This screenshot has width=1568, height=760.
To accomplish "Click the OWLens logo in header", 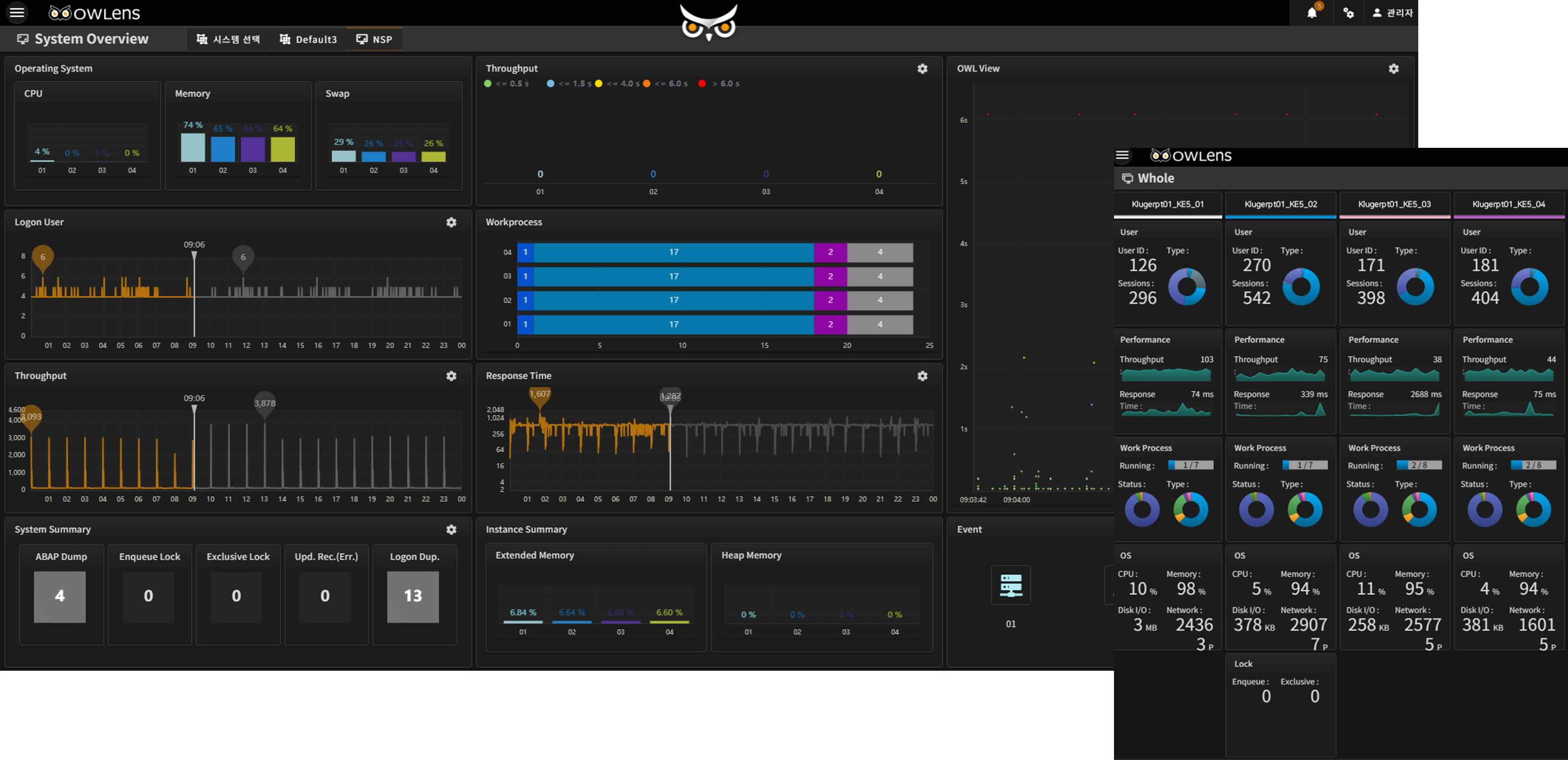I will click(94, 13).
